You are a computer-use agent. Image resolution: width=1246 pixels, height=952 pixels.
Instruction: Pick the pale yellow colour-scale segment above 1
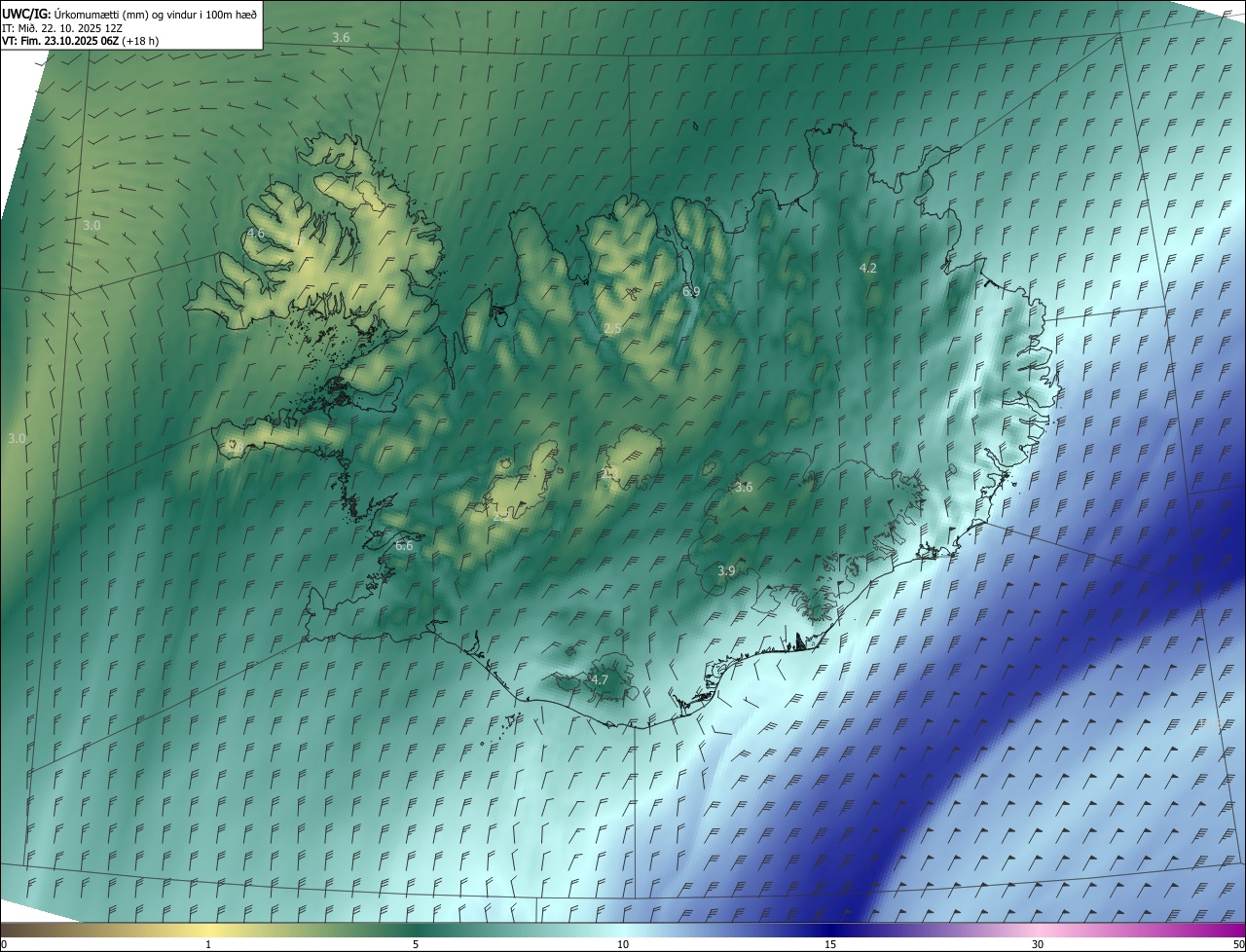(208, 930)
